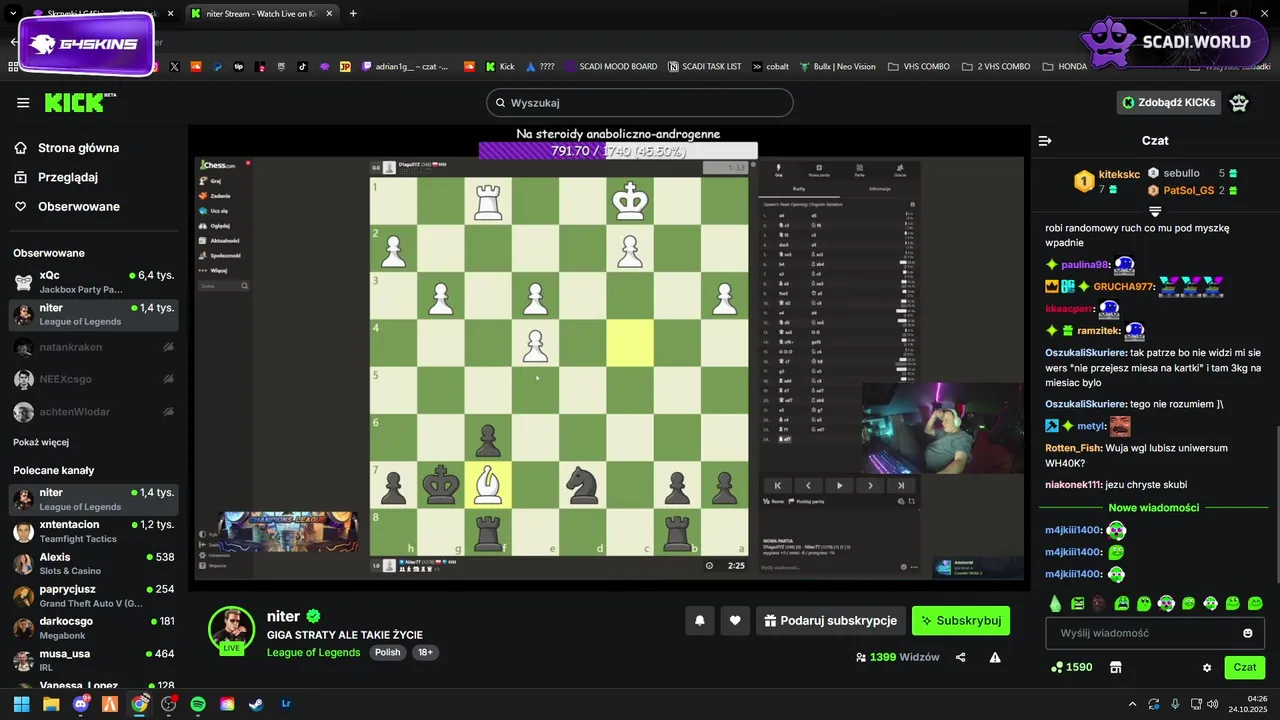Insert the green crystal quick emote

coord(1055,603)
